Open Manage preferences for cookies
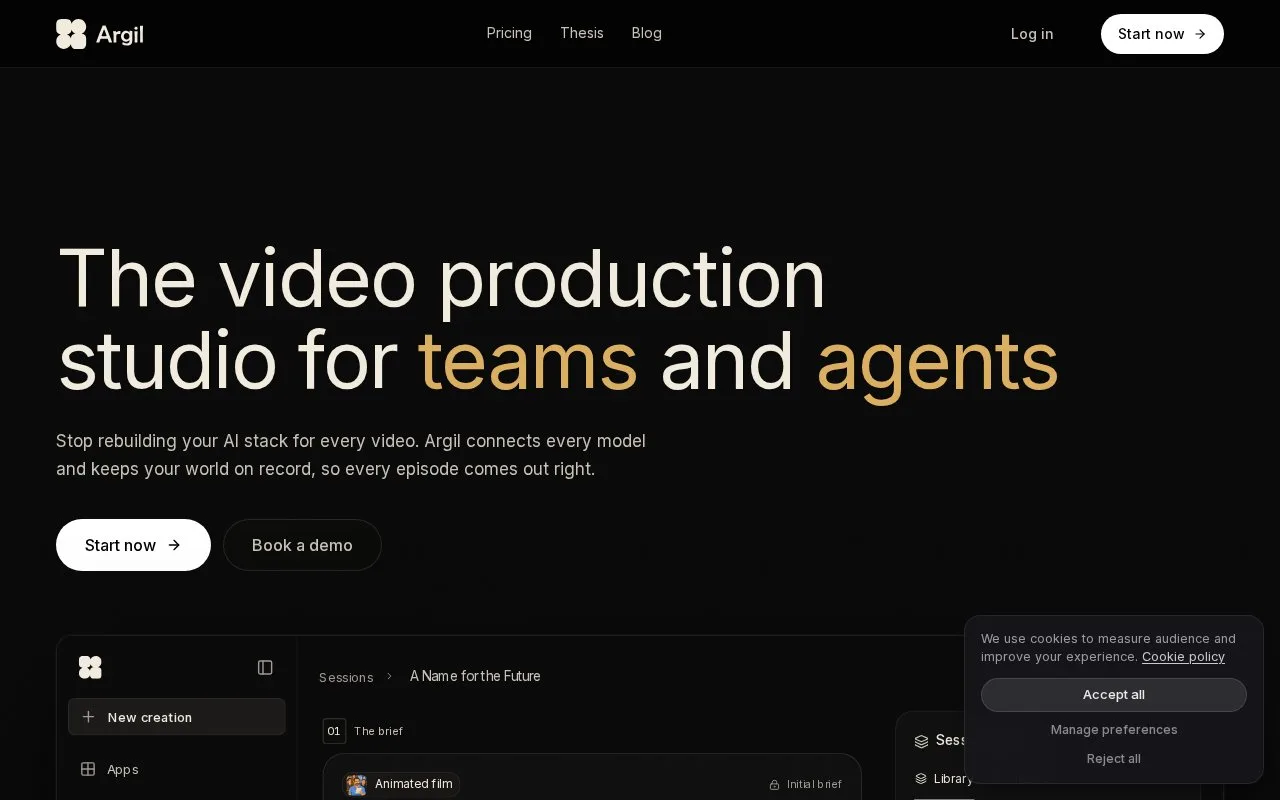Screen dimensions: 1280x800 click(x=1114, y=730)
